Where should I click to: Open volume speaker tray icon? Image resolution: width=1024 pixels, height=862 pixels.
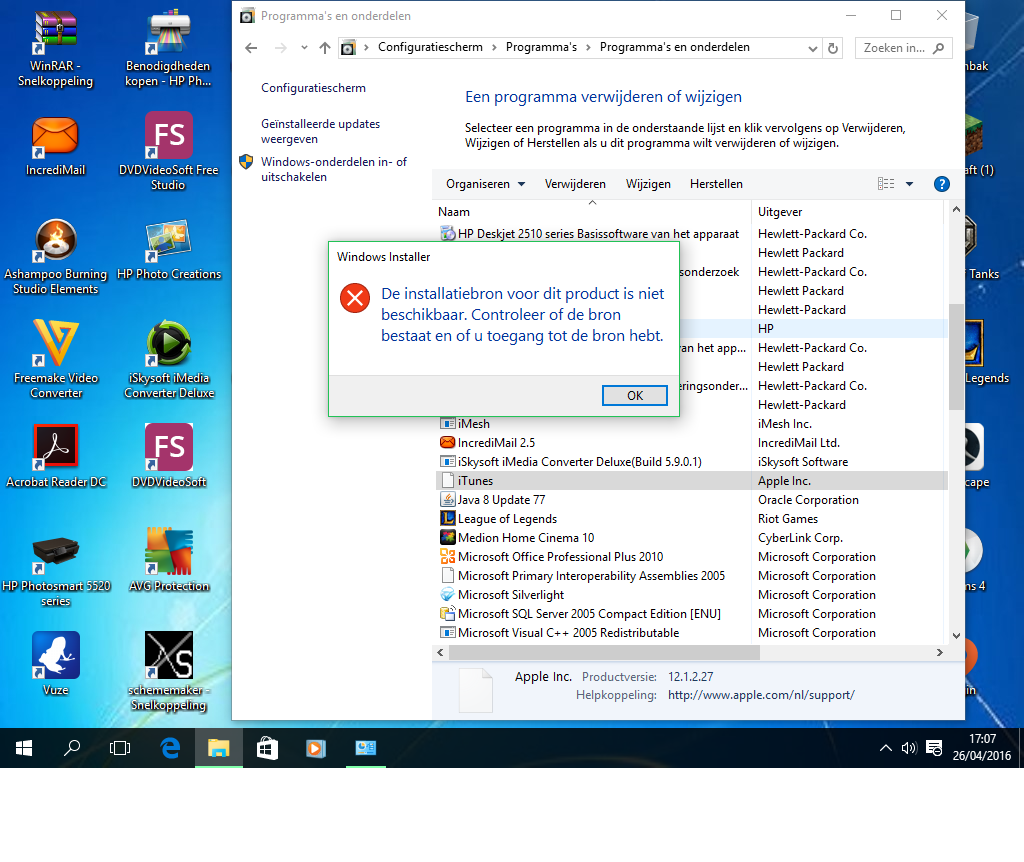tap(909, 748)
